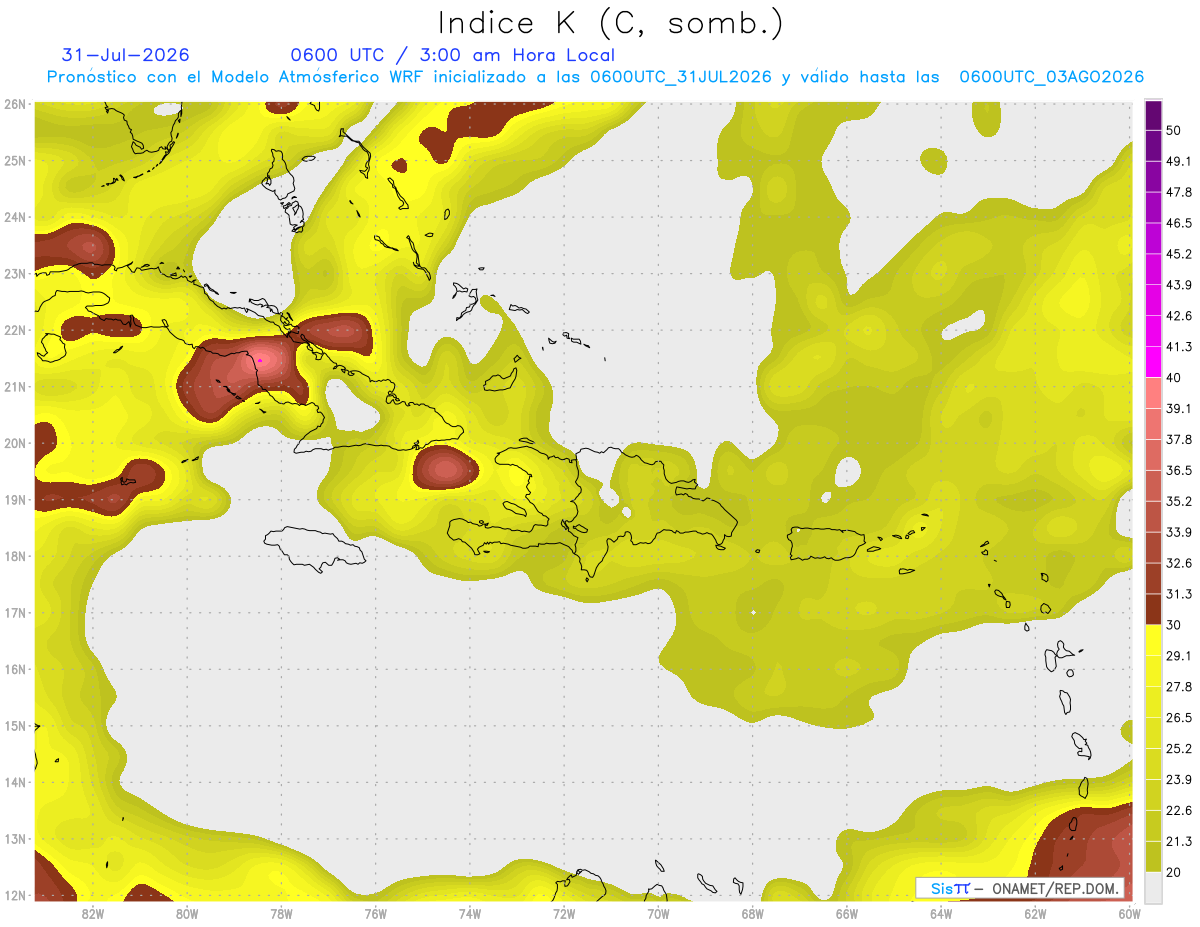Select legend value '37.8'
The image size is (1200, 927).
[x=1178, y=439]
